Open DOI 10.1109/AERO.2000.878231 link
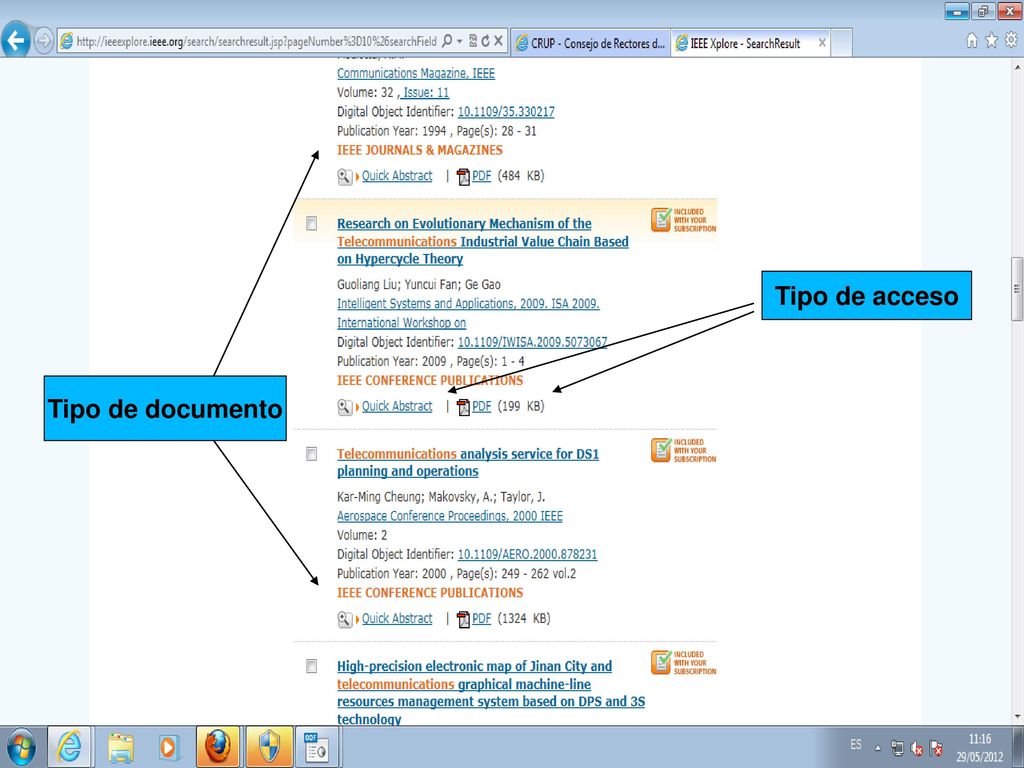This screenshot has height=768, width=1024. point(527,554)
